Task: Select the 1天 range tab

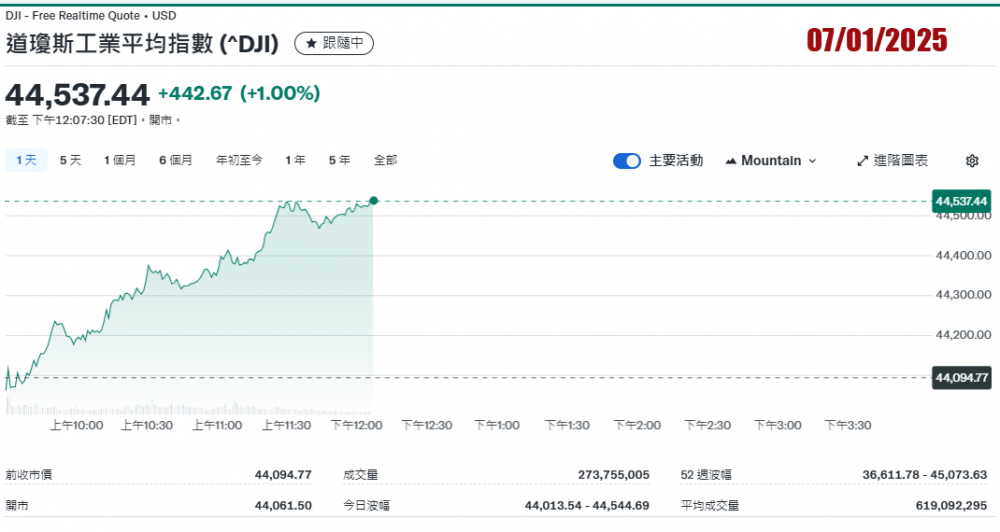Action: click(25, 160)
